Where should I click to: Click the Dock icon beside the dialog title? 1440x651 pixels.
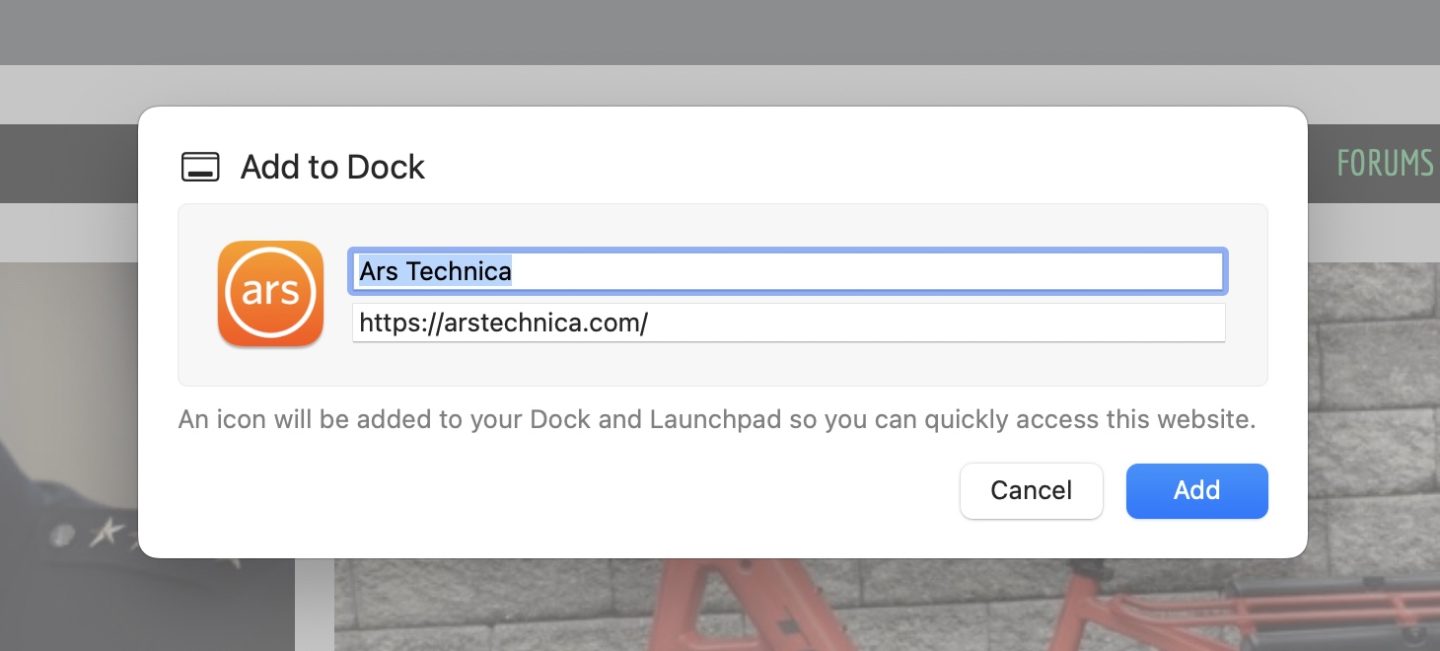(200, 167)
